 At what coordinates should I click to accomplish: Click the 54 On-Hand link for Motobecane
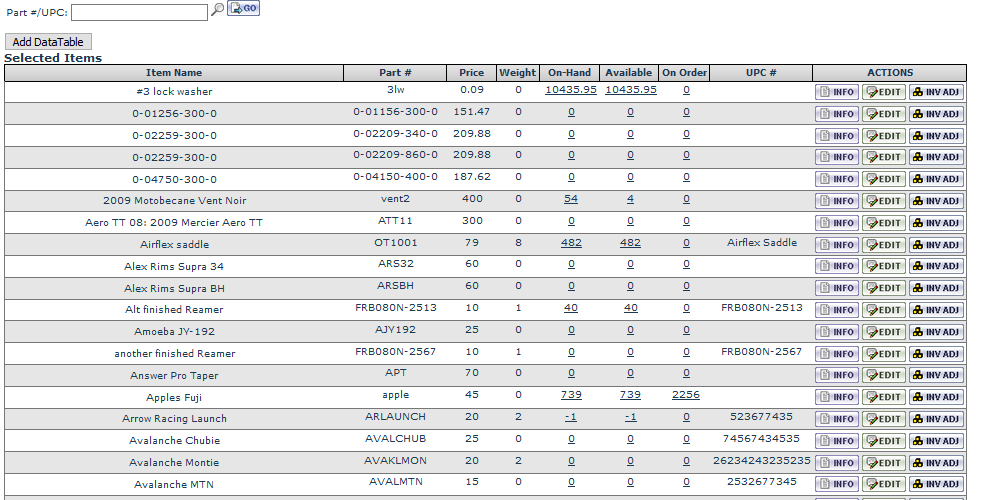[x=570, y=199]
